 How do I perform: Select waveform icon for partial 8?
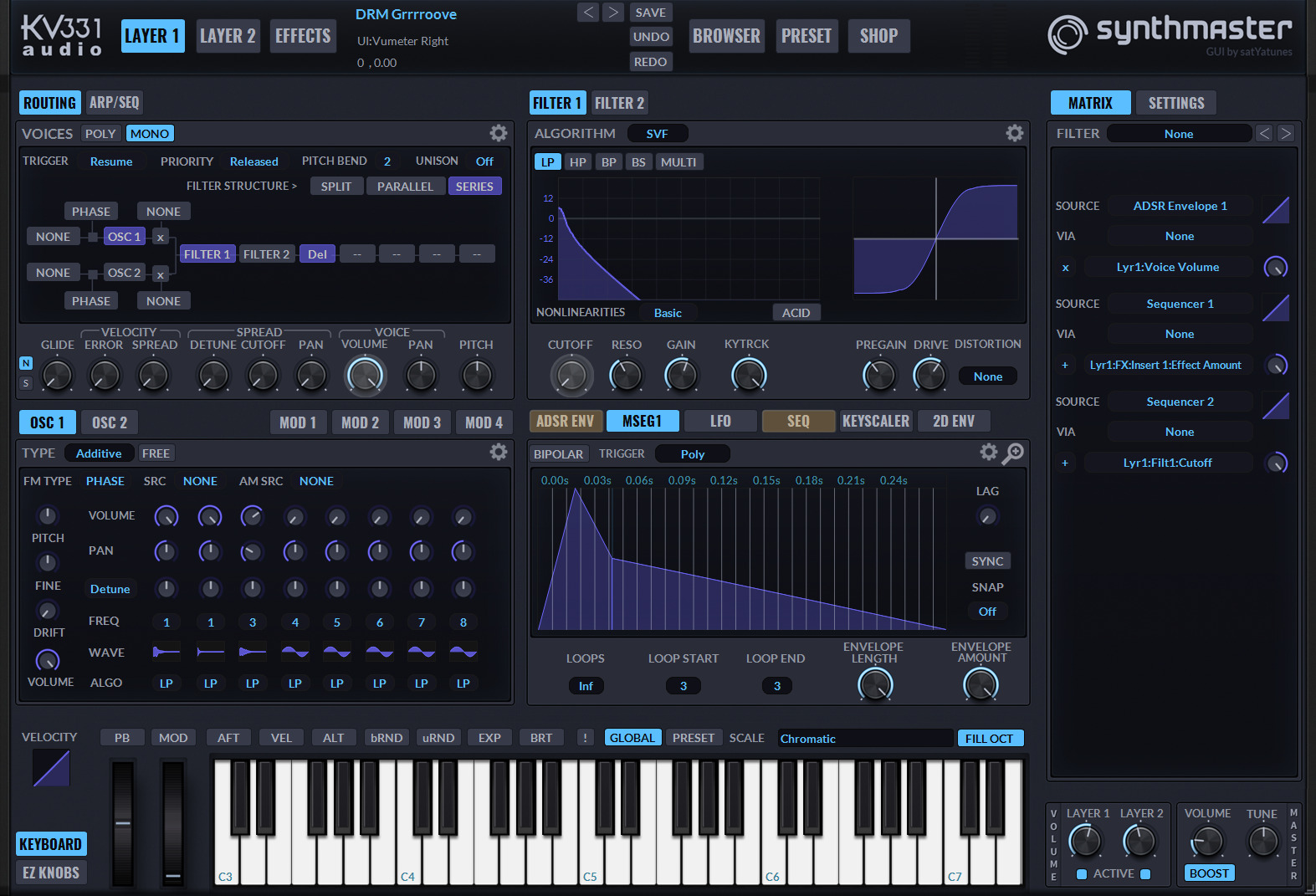[463, 652]
